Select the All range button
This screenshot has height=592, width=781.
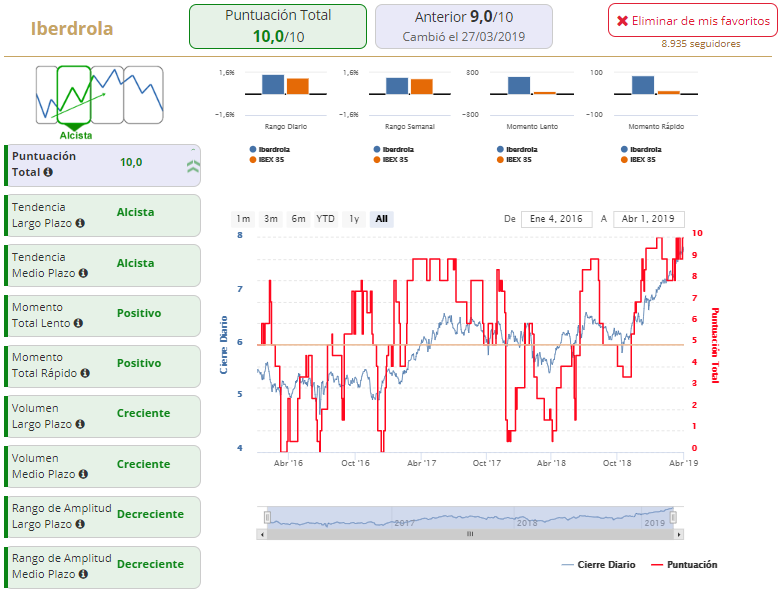[382, 219]
